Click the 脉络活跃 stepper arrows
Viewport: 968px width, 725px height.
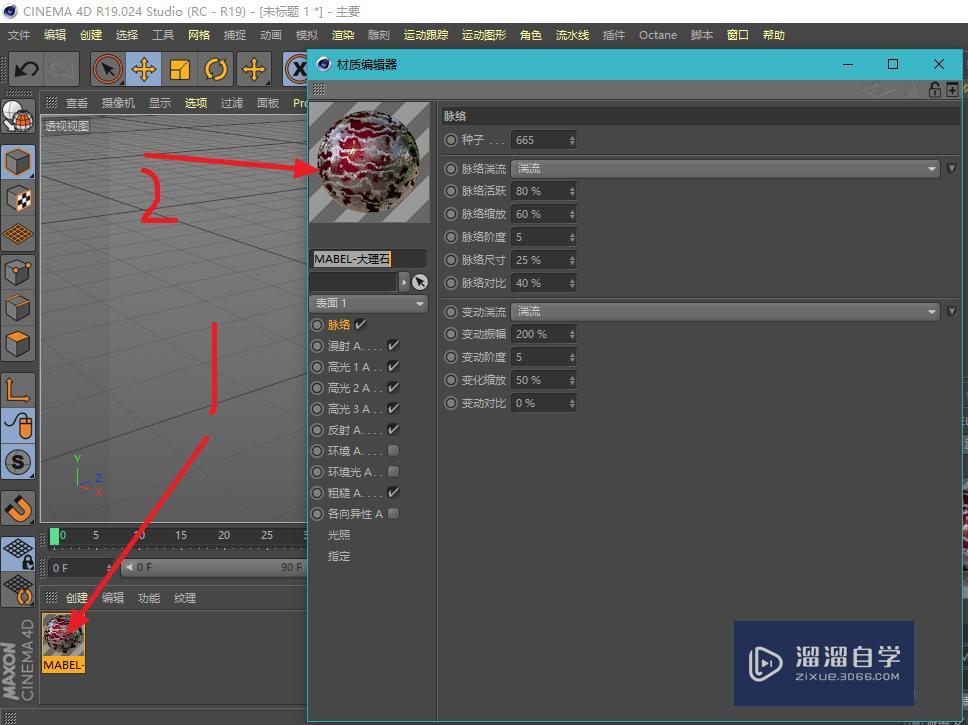(x=572, y=191)
